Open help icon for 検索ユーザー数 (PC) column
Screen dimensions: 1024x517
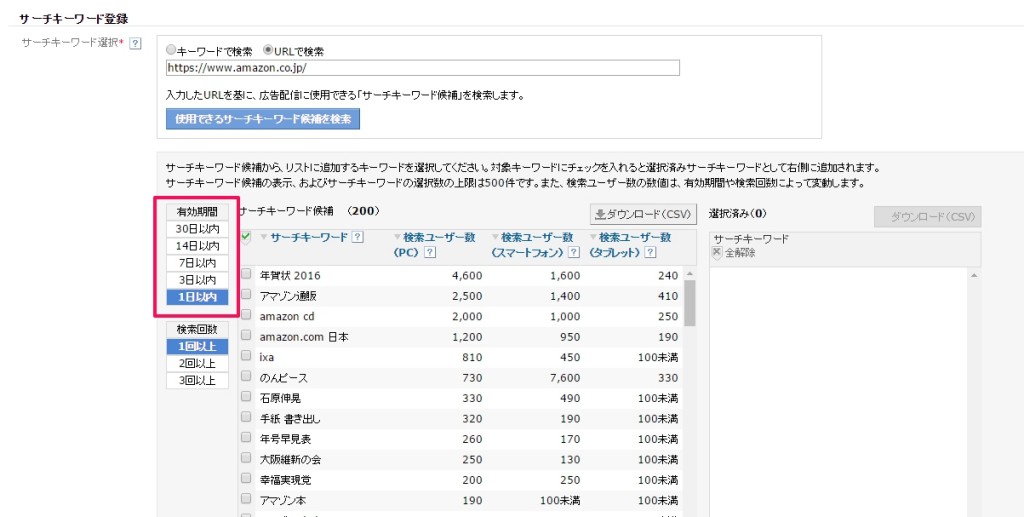pos(430,253)
